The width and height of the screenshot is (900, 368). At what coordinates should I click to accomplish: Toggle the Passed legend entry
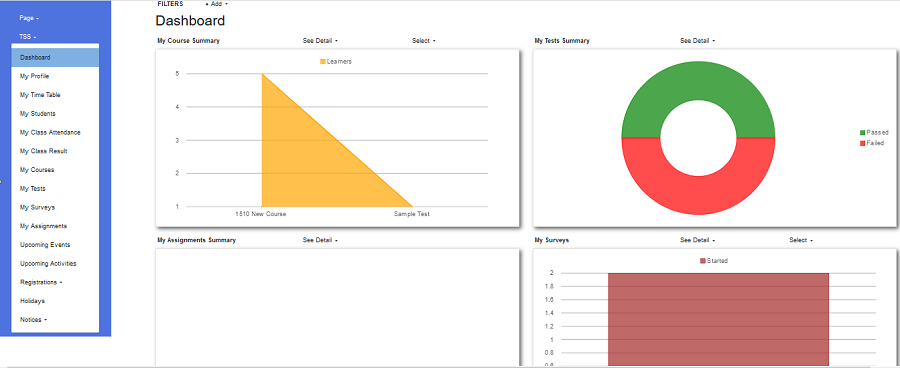point(874,132)
